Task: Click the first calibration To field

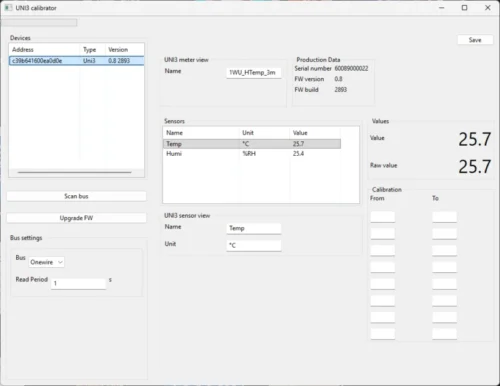Action: click(444, 217)
